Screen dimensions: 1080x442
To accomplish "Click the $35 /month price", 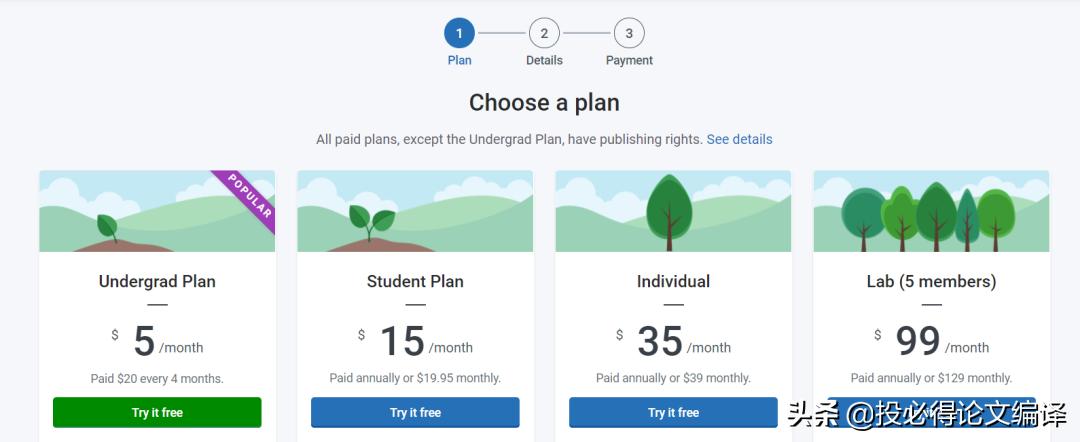I will click(673, 342).
